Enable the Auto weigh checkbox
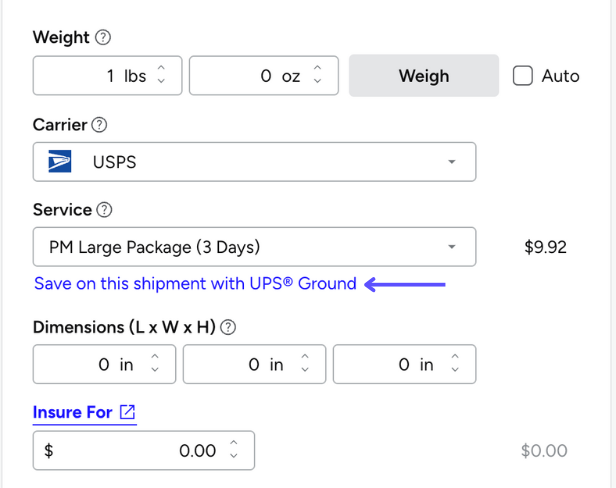 [x=523, y=76]
